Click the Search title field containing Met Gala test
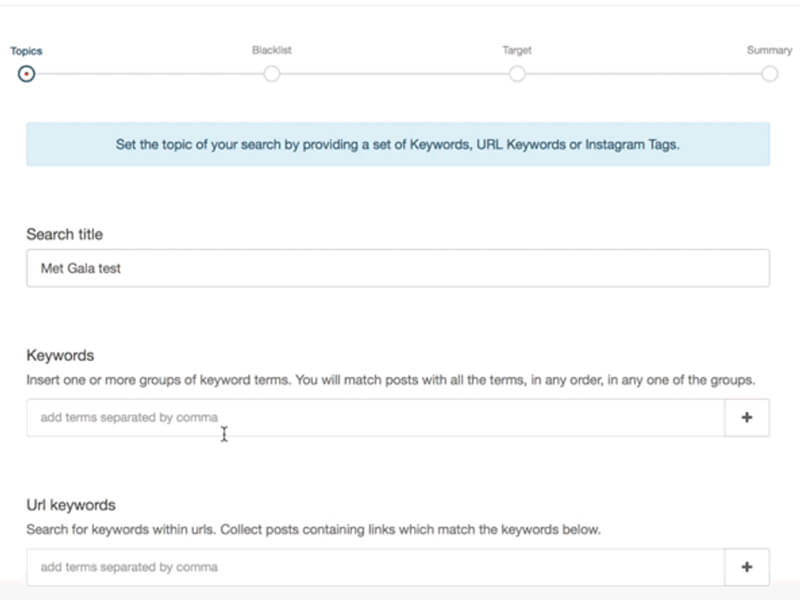Viewport: 800px width, 600px height. [x=398, y=268]
